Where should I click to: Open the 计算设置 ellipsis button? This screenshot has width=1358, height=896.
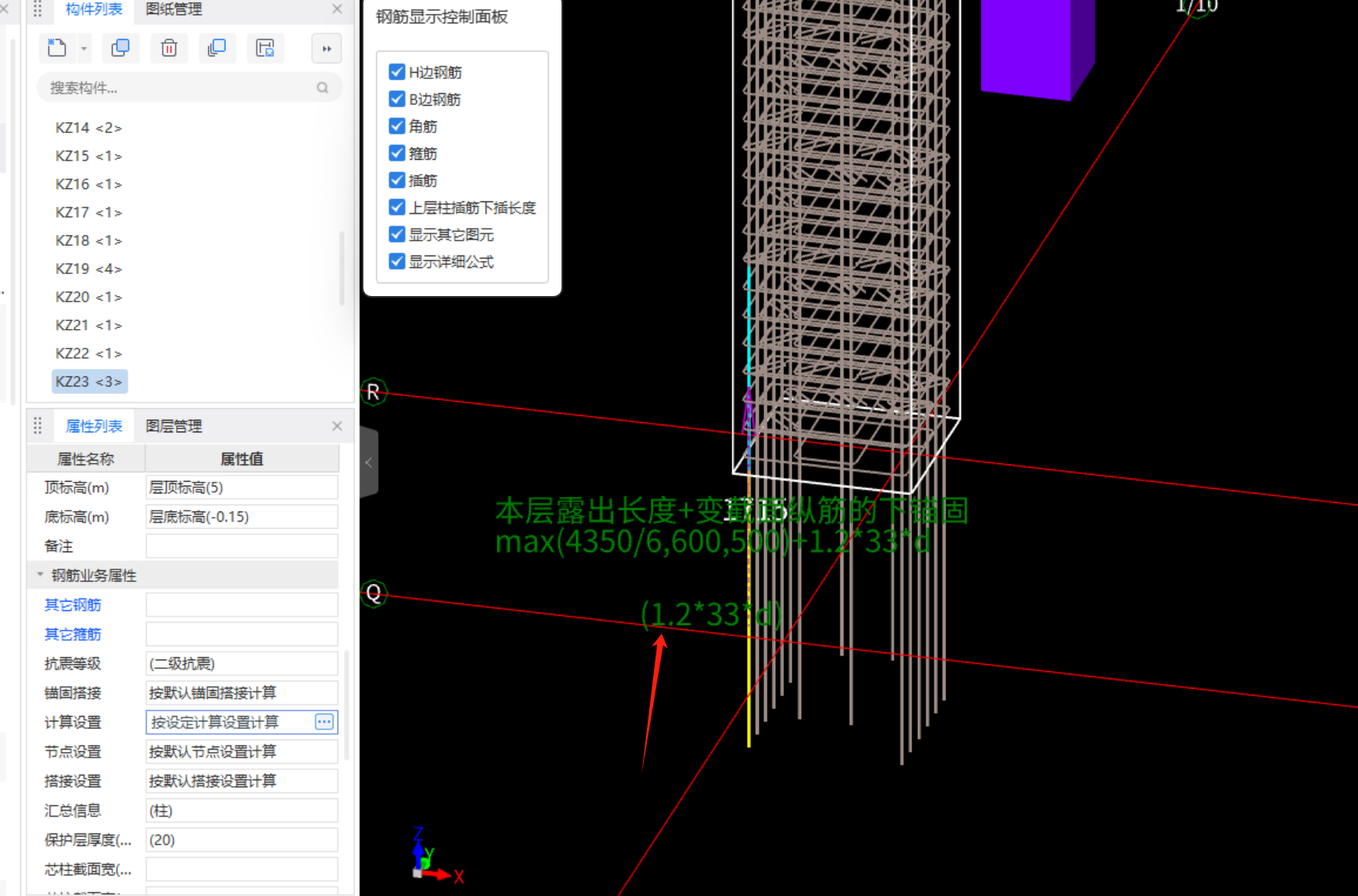pyautogui.click(x=324, y=722)
